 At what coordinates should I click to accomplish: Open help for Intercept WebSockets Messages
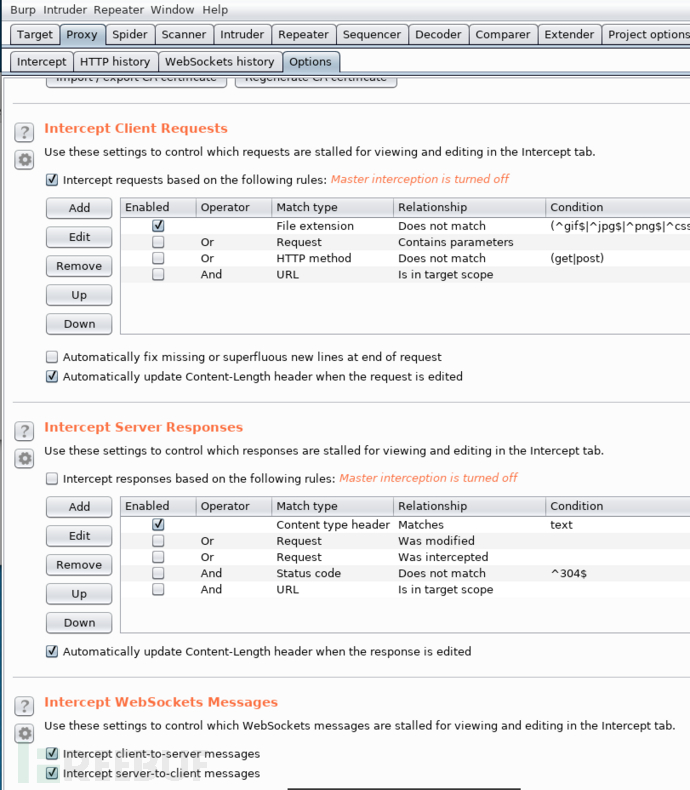[x=24, y=706]
